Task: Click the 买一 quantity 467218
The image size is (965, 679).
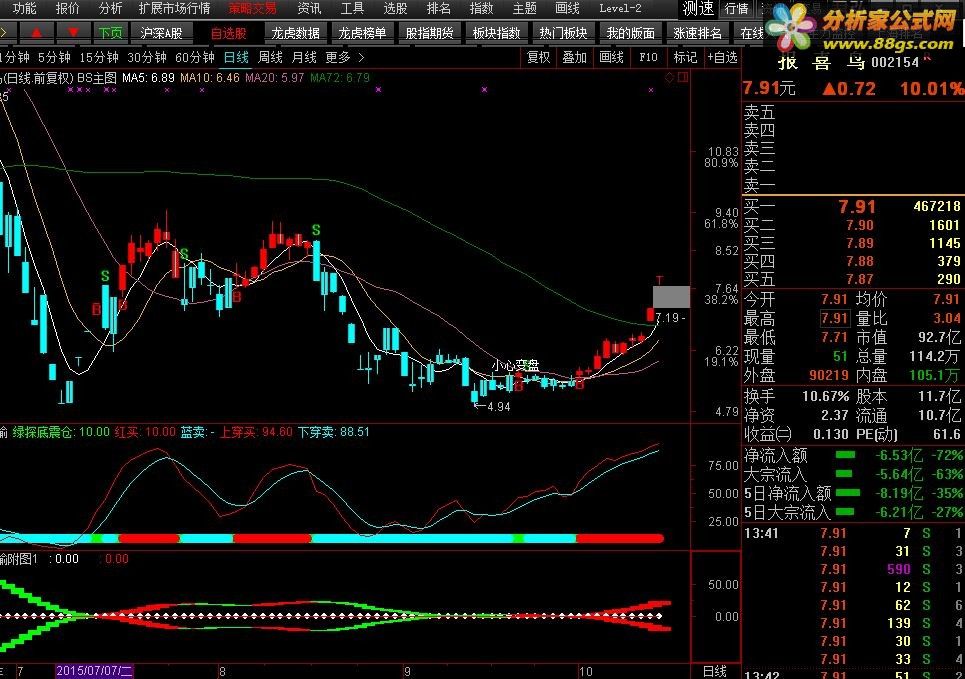Action: click(x=937, y=207)
